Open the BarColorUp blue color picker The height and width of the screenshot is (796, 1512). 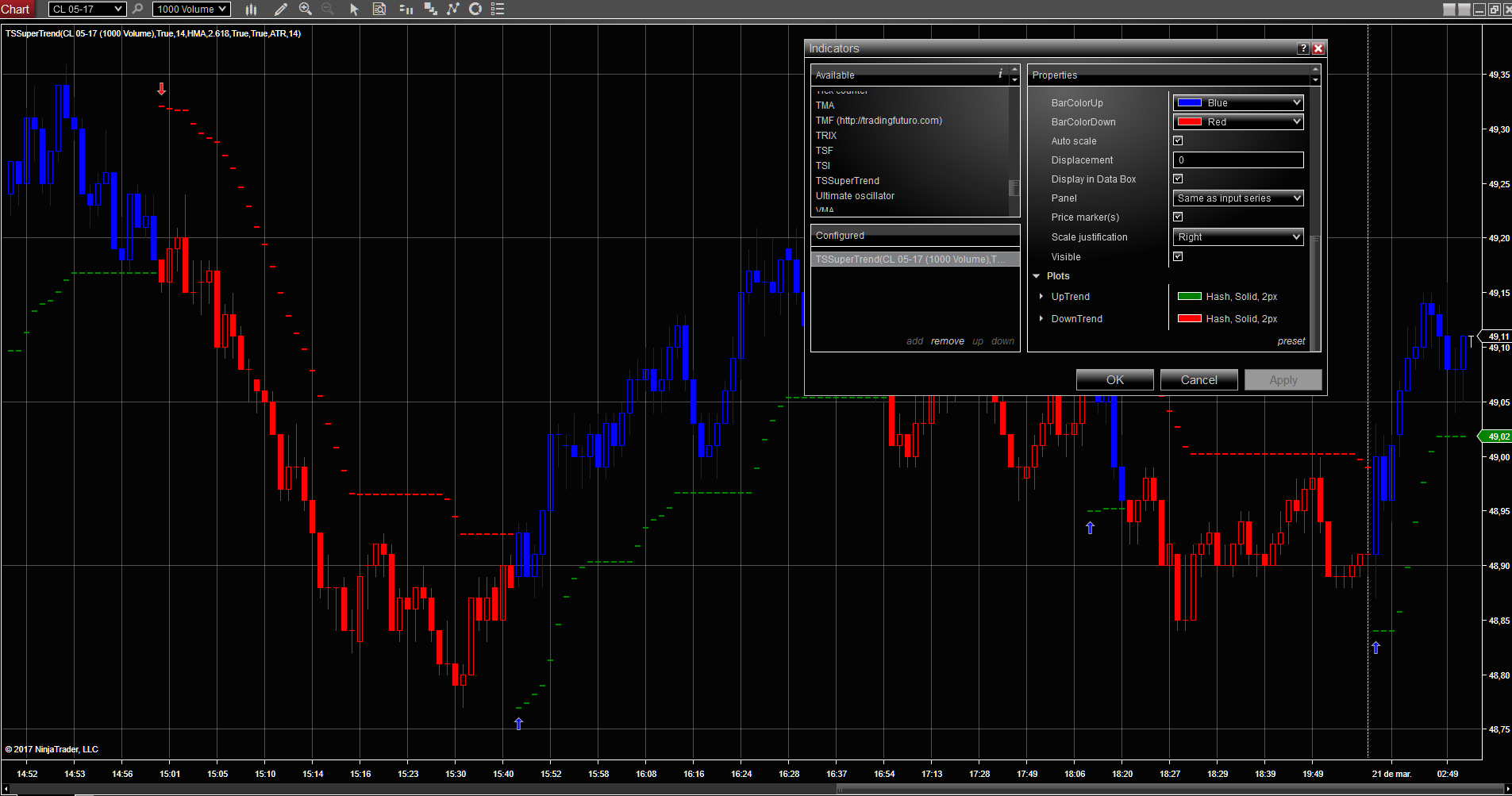[x=1237, y=103]
